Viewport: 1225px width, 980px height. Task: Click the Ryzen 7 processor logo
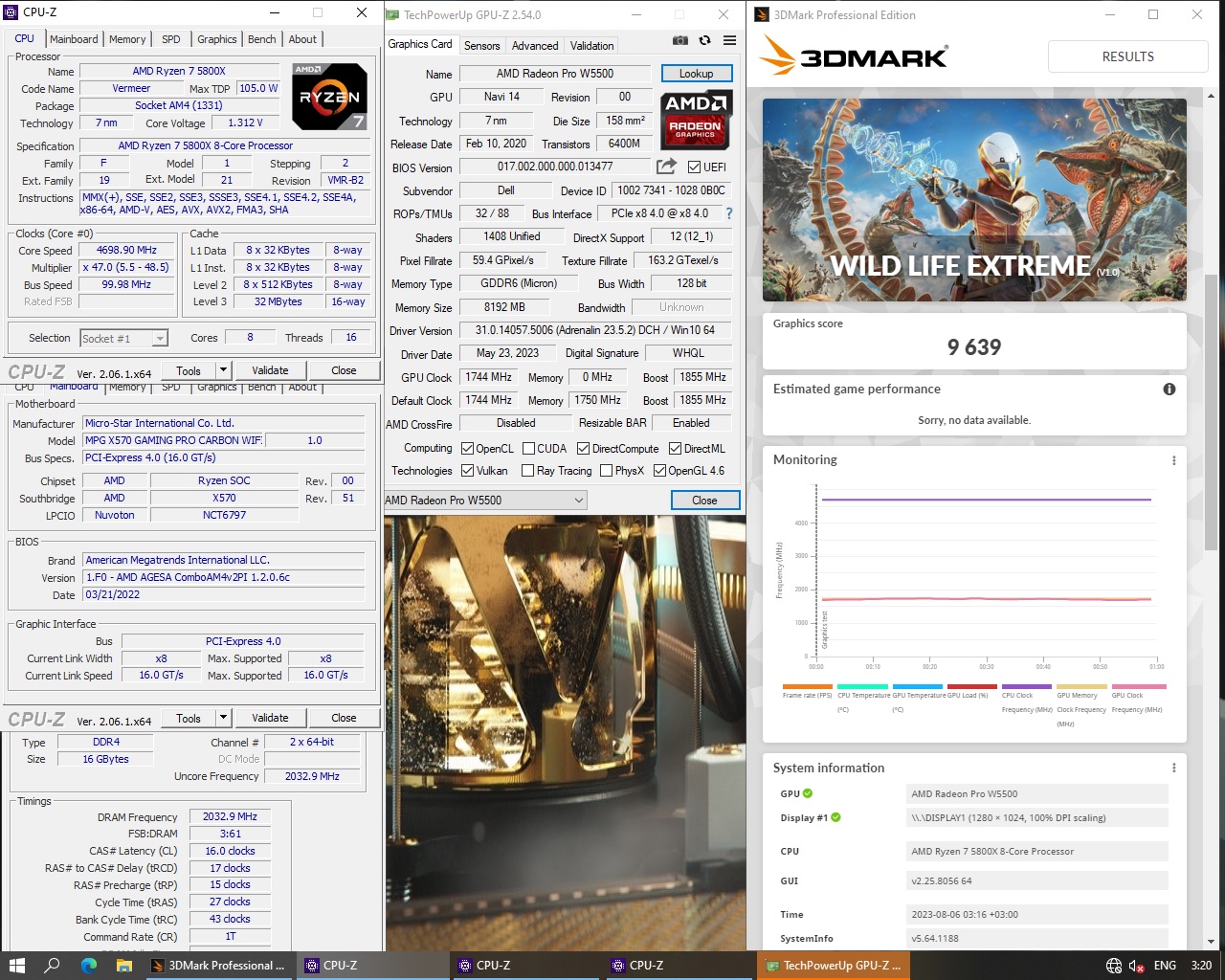[x=329, y=97]
